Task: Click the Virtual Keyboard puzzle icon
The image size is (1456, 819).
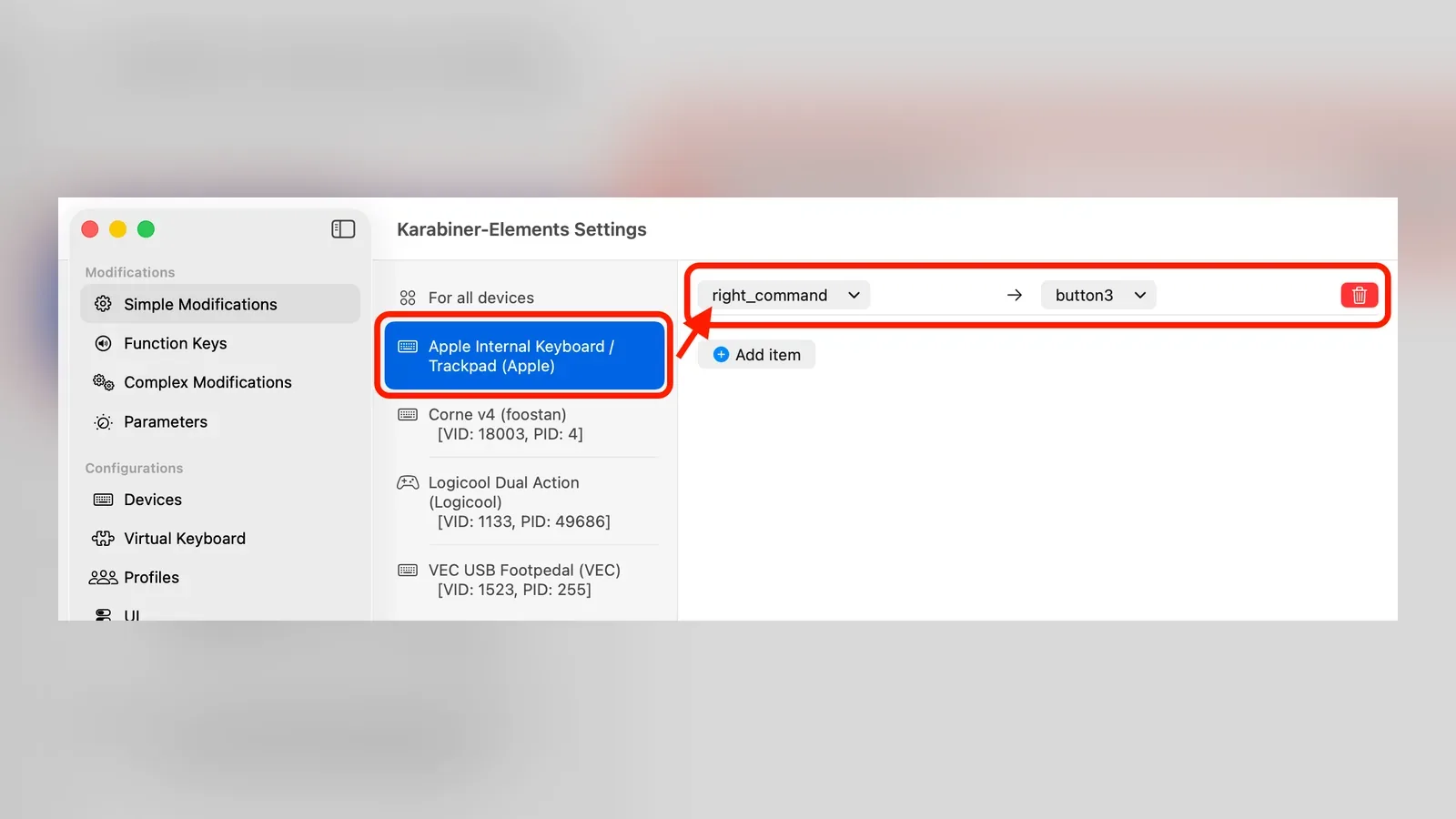Action: [x=103, y=539]
